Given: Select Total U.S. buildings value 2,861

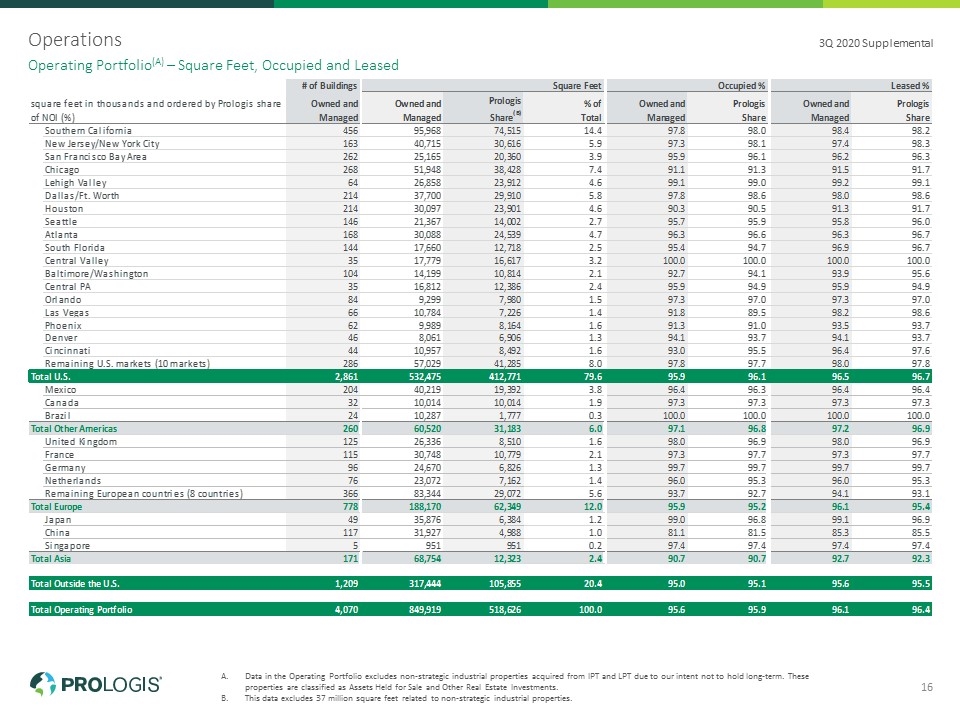Looking at the screenshot, I should [347, 377].
